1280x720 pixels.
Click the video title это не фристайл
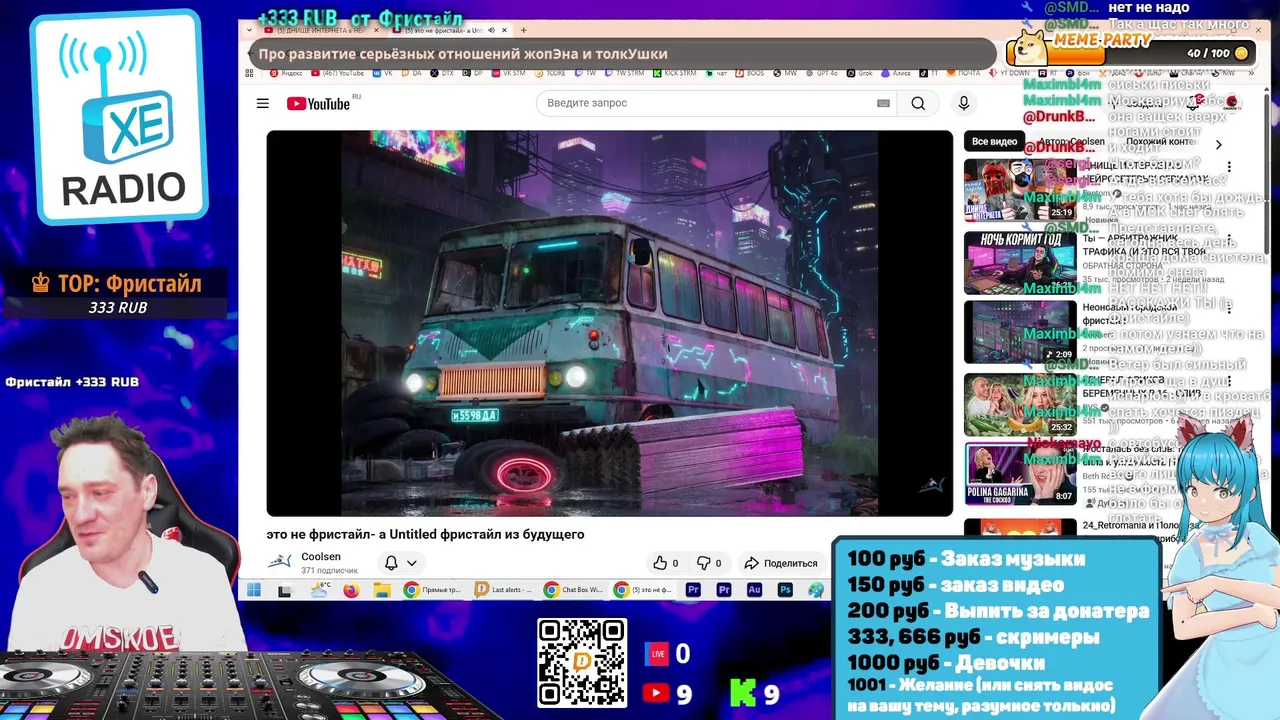click(x=425, y=535)
